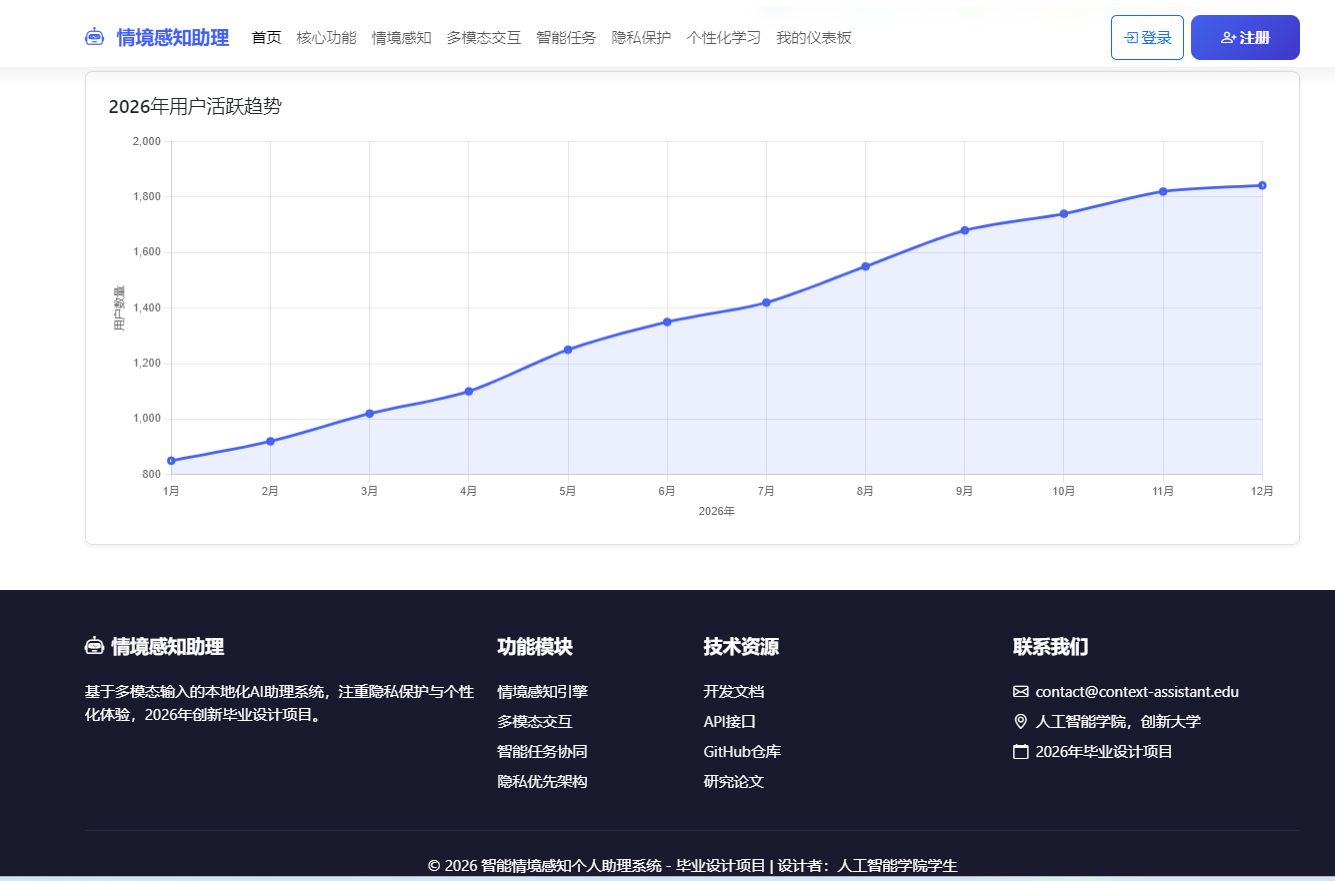Viewport: 1335px width, 881px height.
Task: Click the 7月 data point on chart
Action: 766,302
